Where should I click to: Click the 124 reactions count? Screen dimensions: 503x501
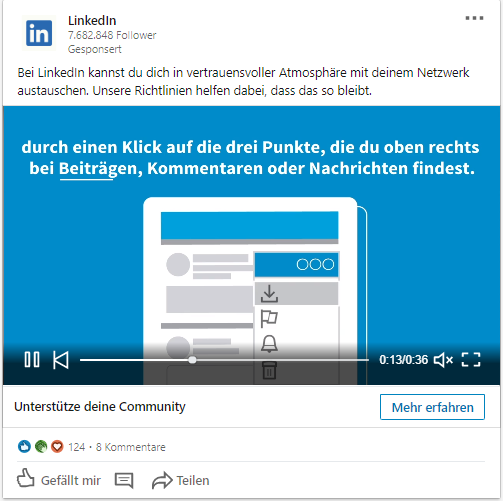tap(77, 447)
